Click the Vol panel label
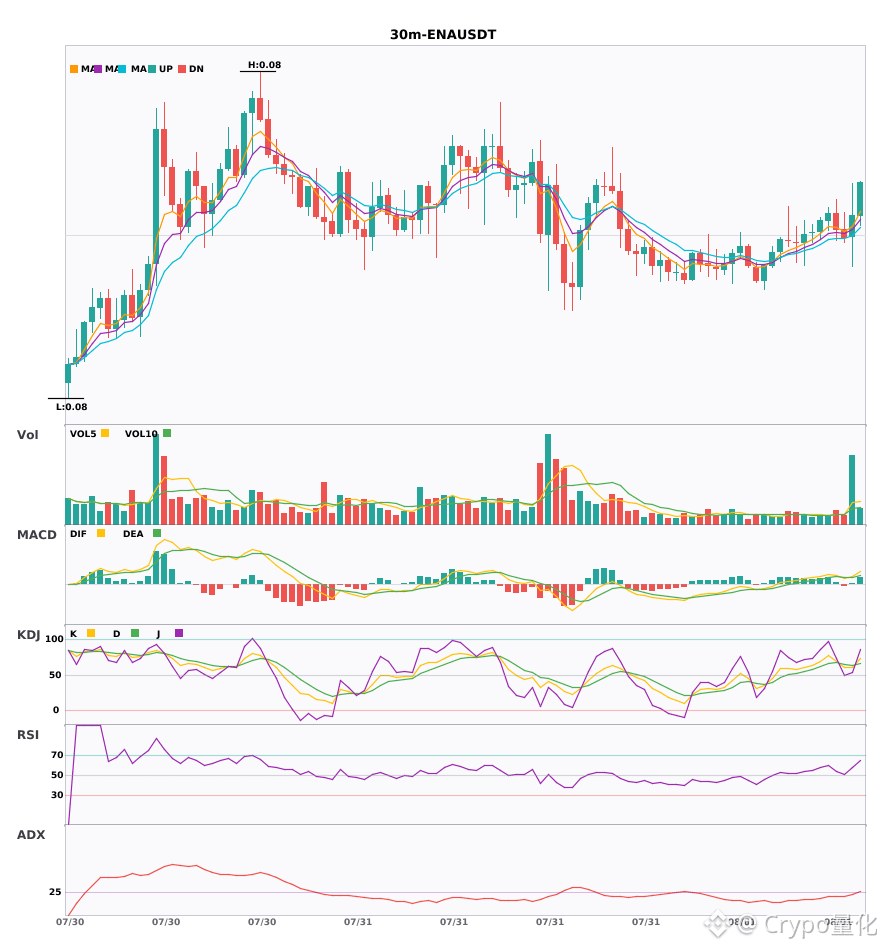This screenshot has width=885, height=950. (27, 434)
